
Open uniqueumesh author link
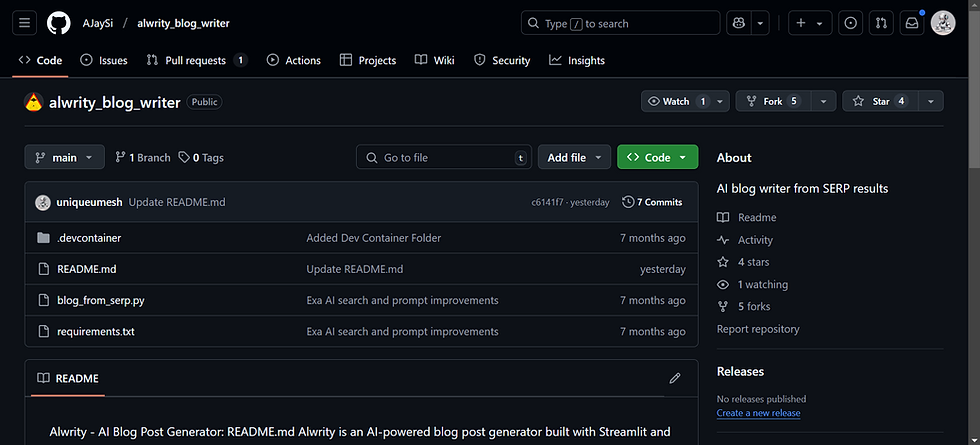click(x=90, y=202)
